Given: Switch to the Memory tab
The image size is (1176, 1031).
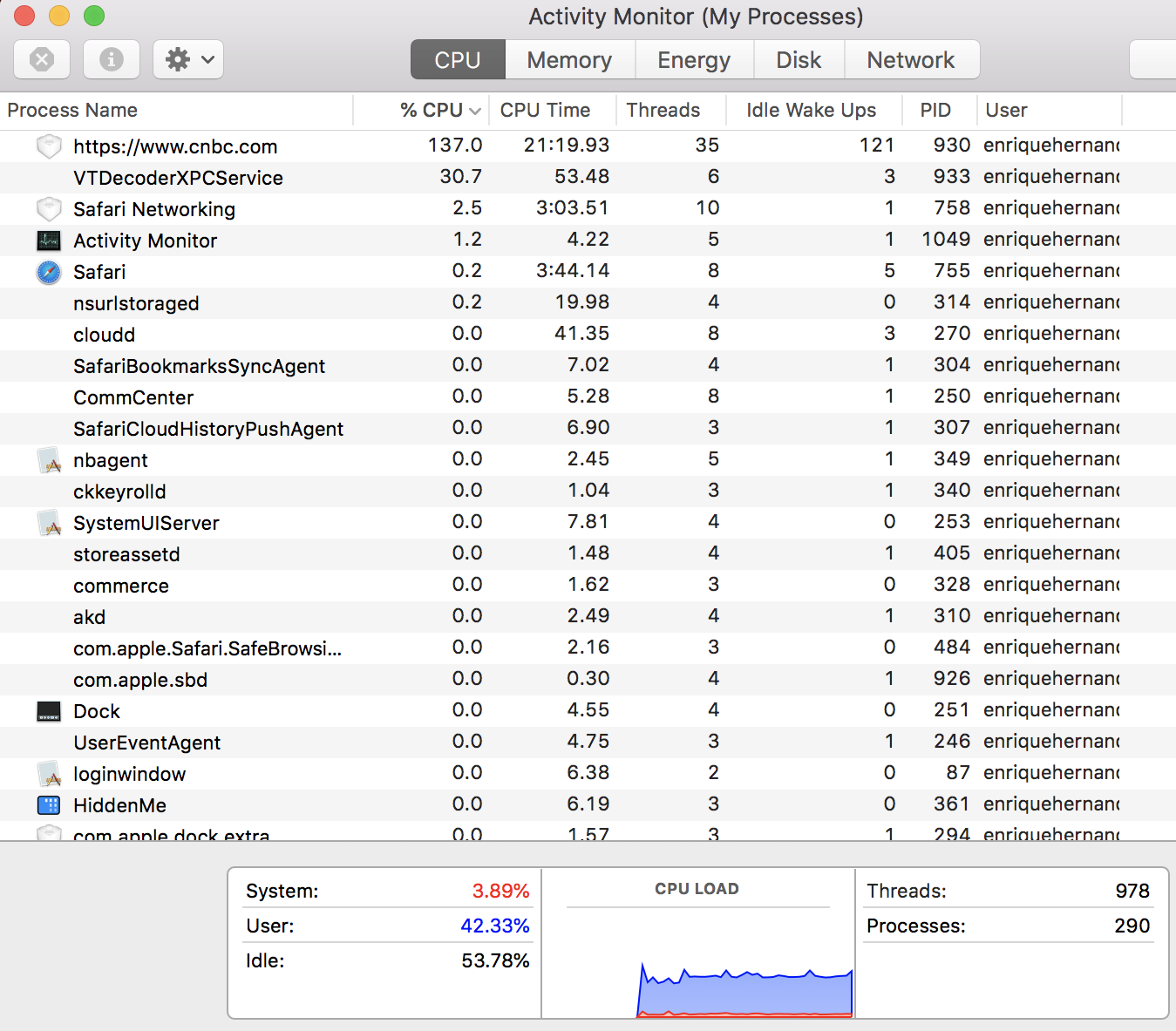Looking at the screenshot, I should [569, 59].
